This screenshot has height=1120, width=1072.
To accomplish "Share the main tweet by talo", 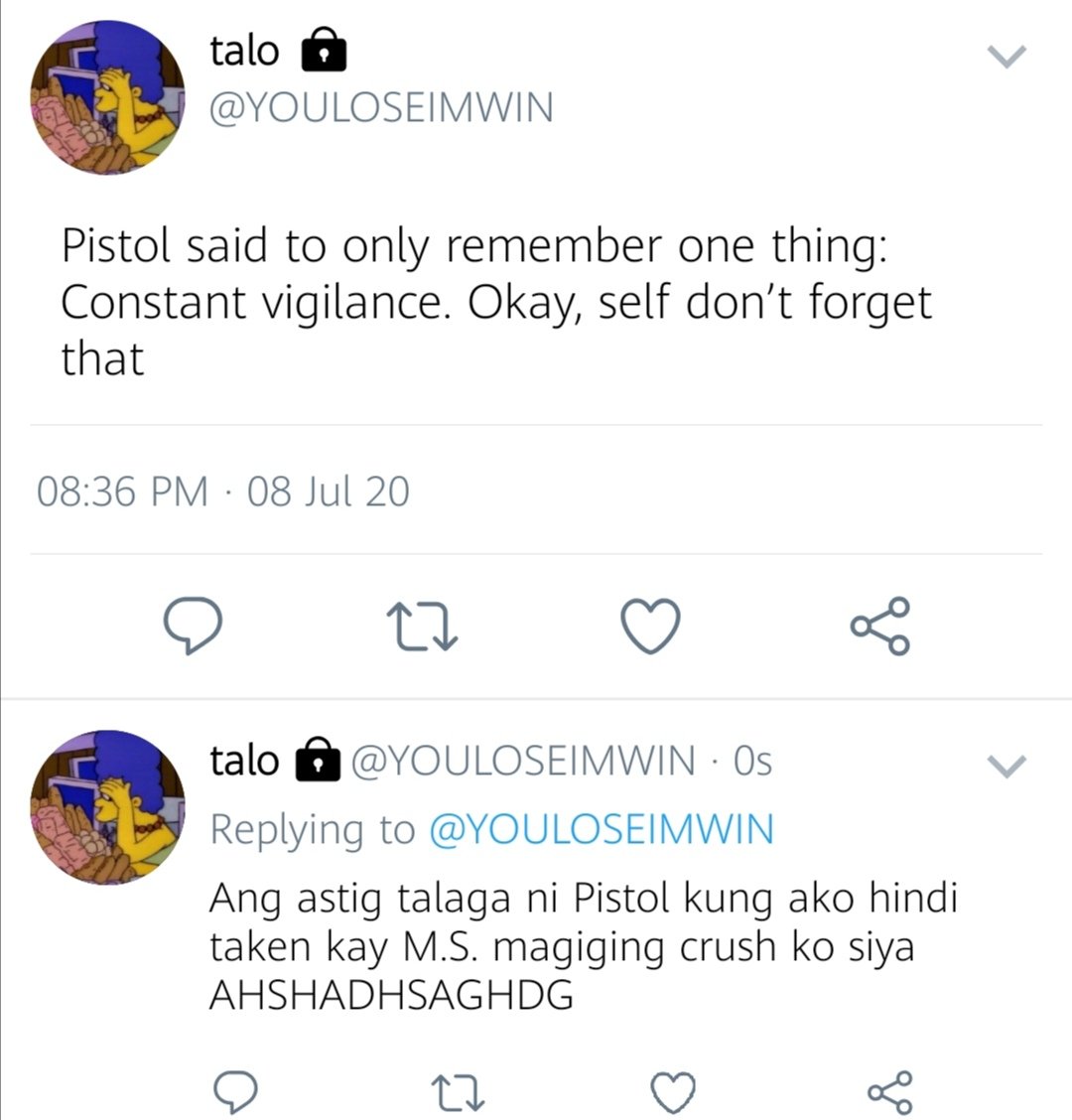I will 879,626.
